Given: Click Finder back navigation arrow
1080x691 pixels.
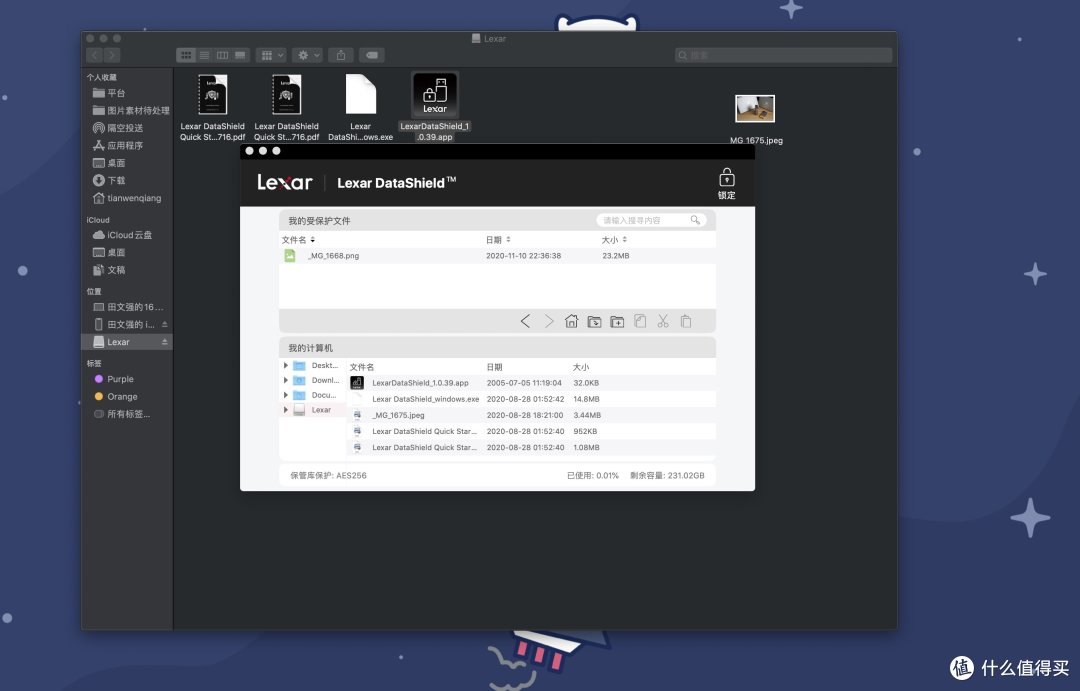Looking at the screenshot, I should [x=95, y=55].
